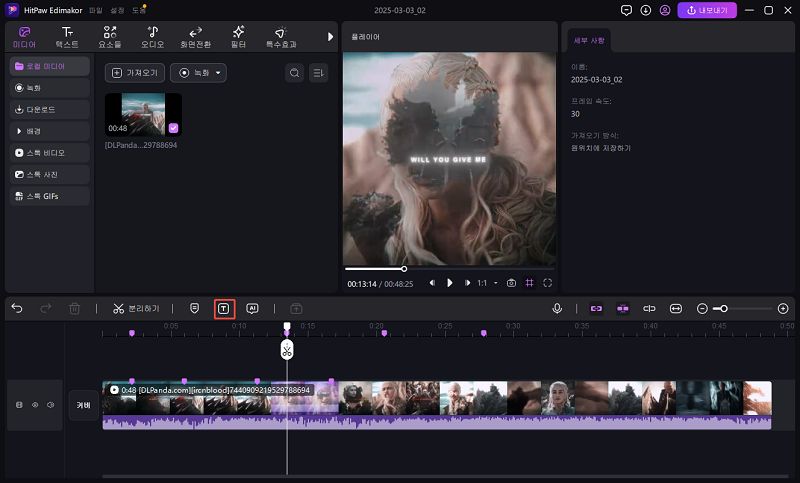Mute the video track audio

point(48,405)
